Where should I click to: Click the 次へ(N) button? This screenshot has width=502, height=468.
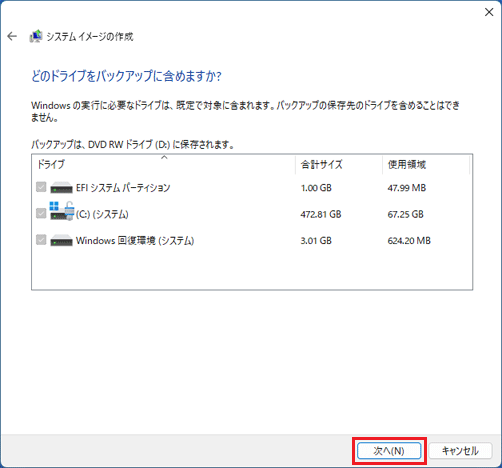point(389,451)
